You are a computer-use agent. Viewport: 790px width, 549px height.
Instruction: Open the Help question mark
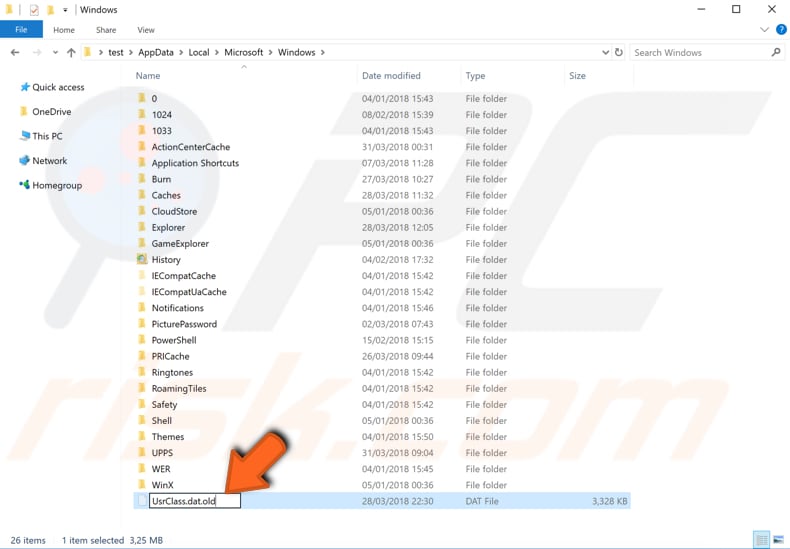781,30
